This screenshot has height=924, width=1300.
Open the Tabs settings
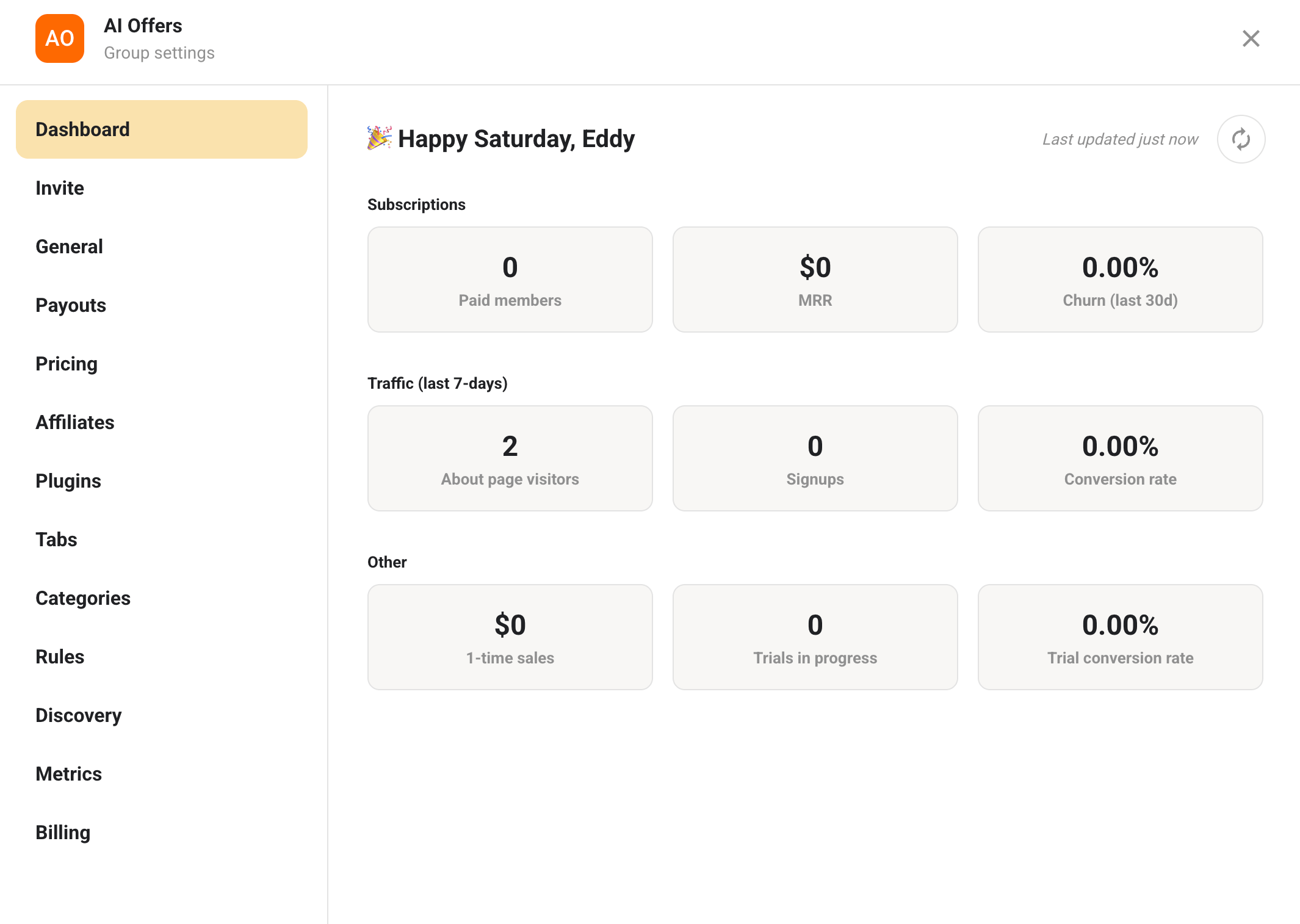tap(56, 540)
